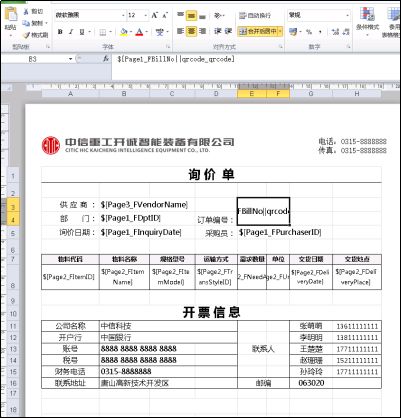The image size is (401, 418).
Task: Select row 13 header
Action: (13, 349)
